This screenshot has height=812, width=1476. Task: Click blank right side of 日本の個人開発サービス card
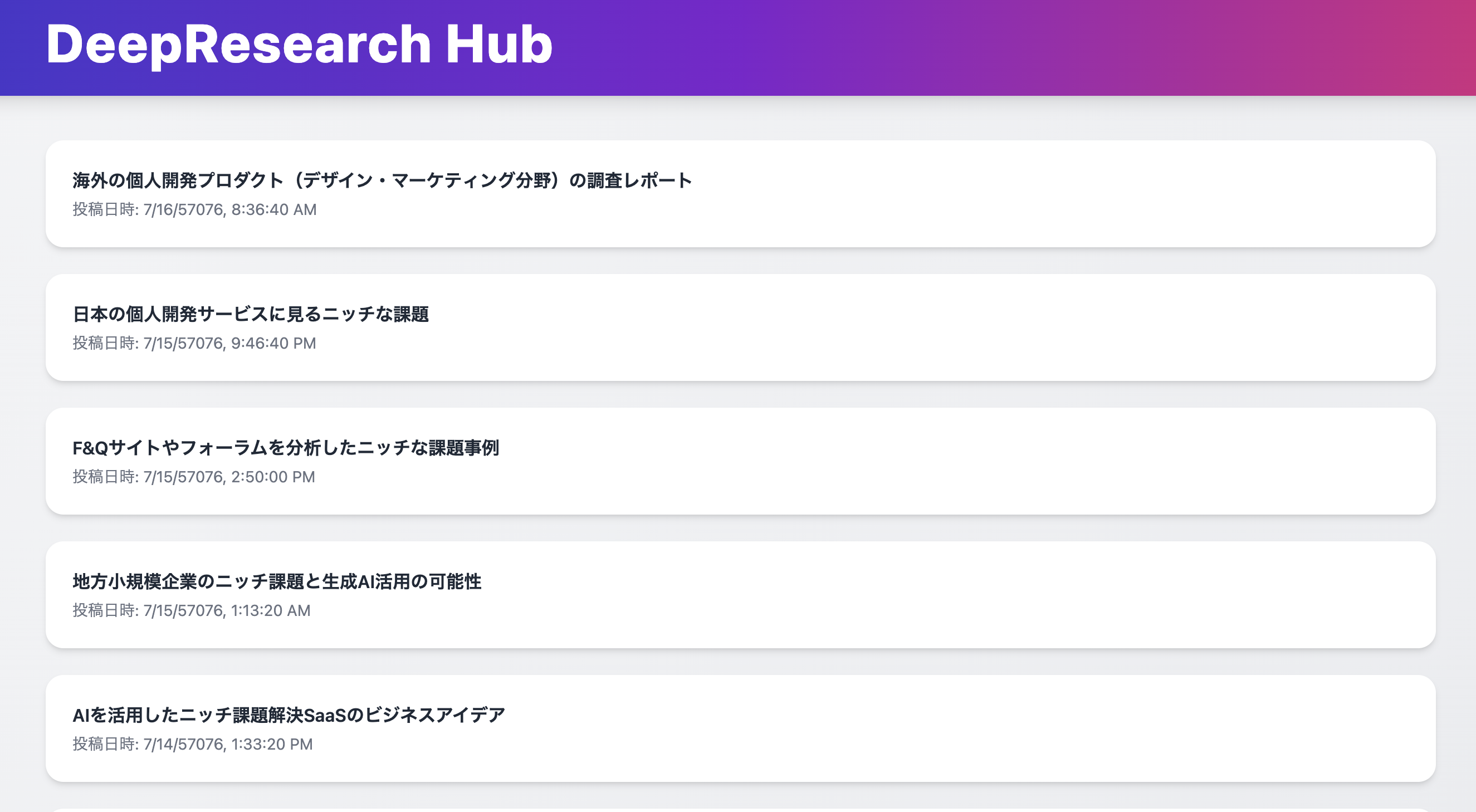[x=1089, y=327]
